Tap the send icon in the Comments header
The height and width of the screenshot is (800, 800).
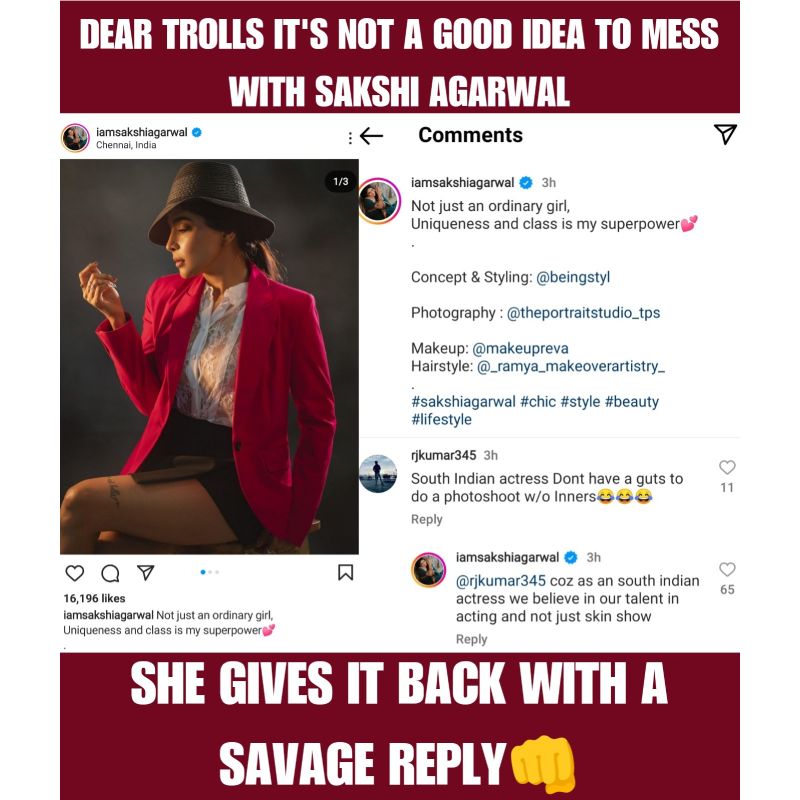(x=726, y=135)
